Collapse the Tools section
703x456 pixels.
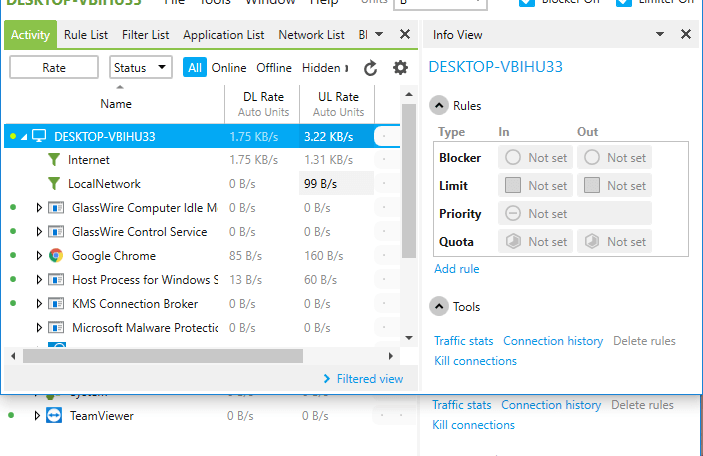pyautogui.click(x=439, y=307)
